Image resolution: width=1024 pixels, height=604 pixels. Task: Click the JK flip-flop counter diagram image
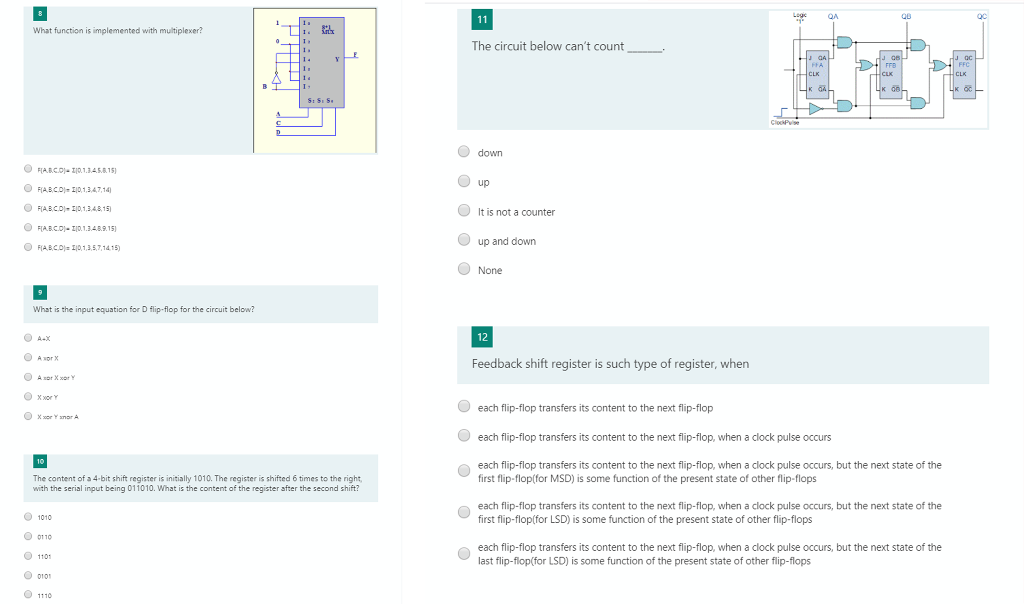click(878, 65)
